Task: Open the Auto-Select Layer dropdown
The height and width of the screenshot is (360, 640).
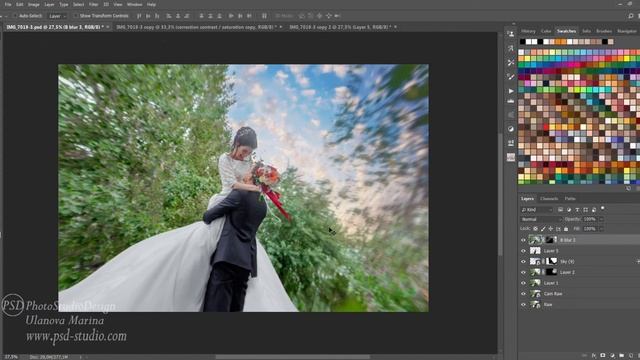Action: 57,16
